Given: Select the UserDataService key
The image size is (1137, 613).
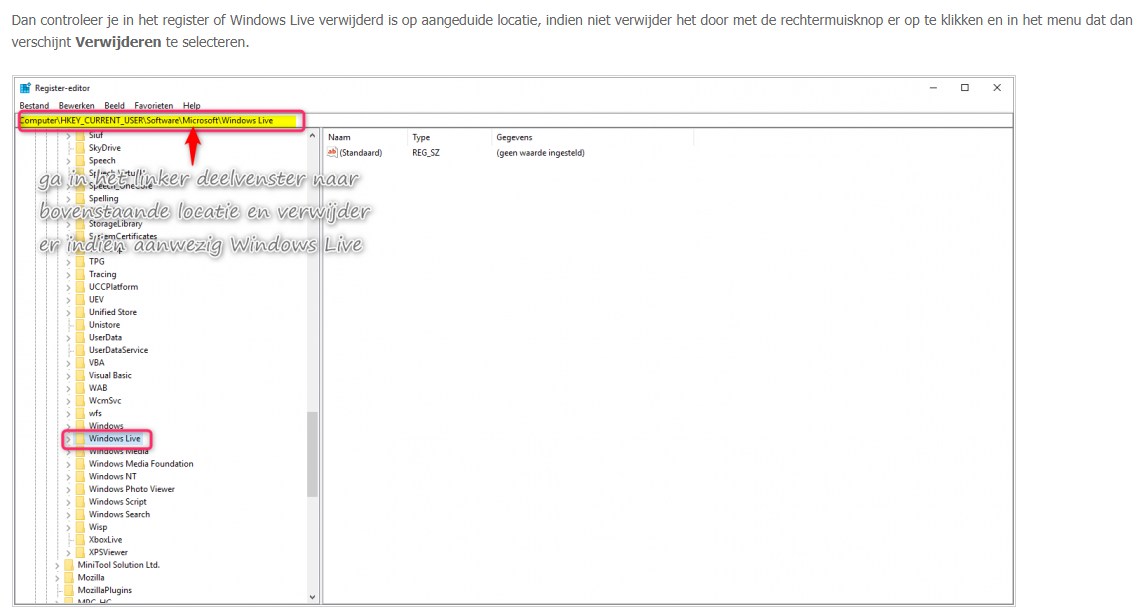Looking at the screenshot, I should pyautogui.click(x=118, y=350).
